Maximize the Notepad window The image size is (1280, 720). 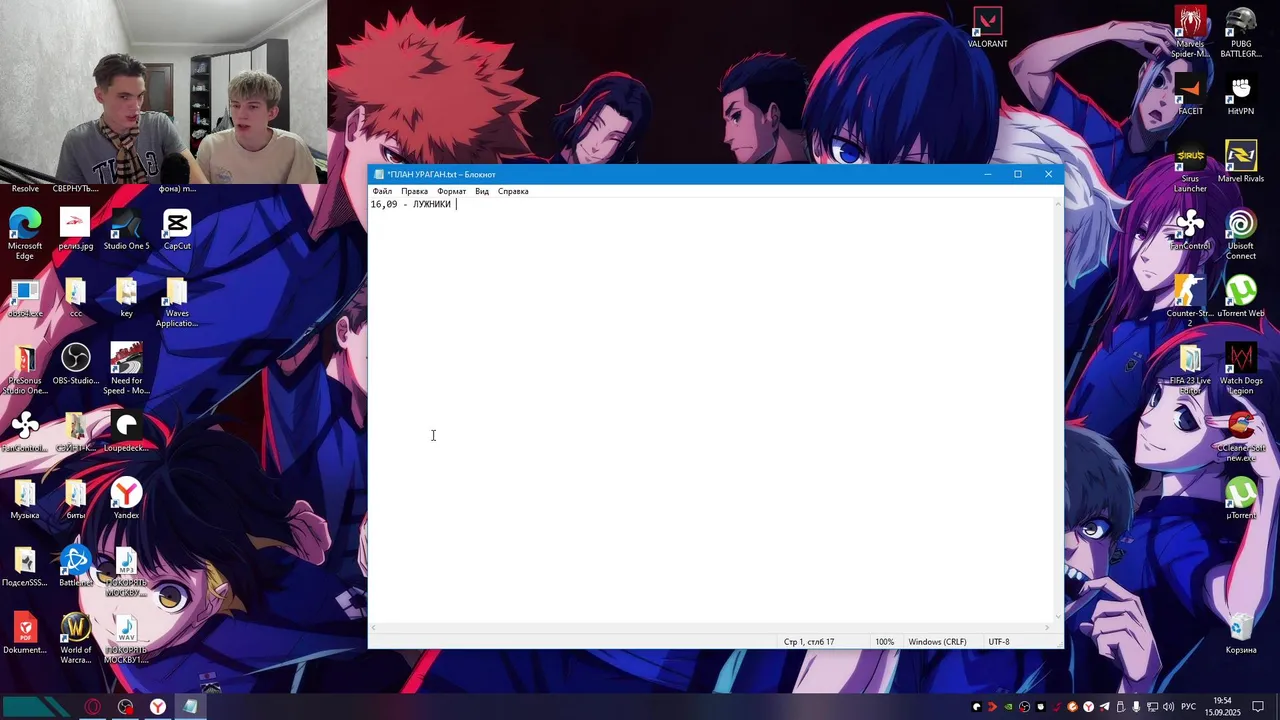click(1018, 174)
